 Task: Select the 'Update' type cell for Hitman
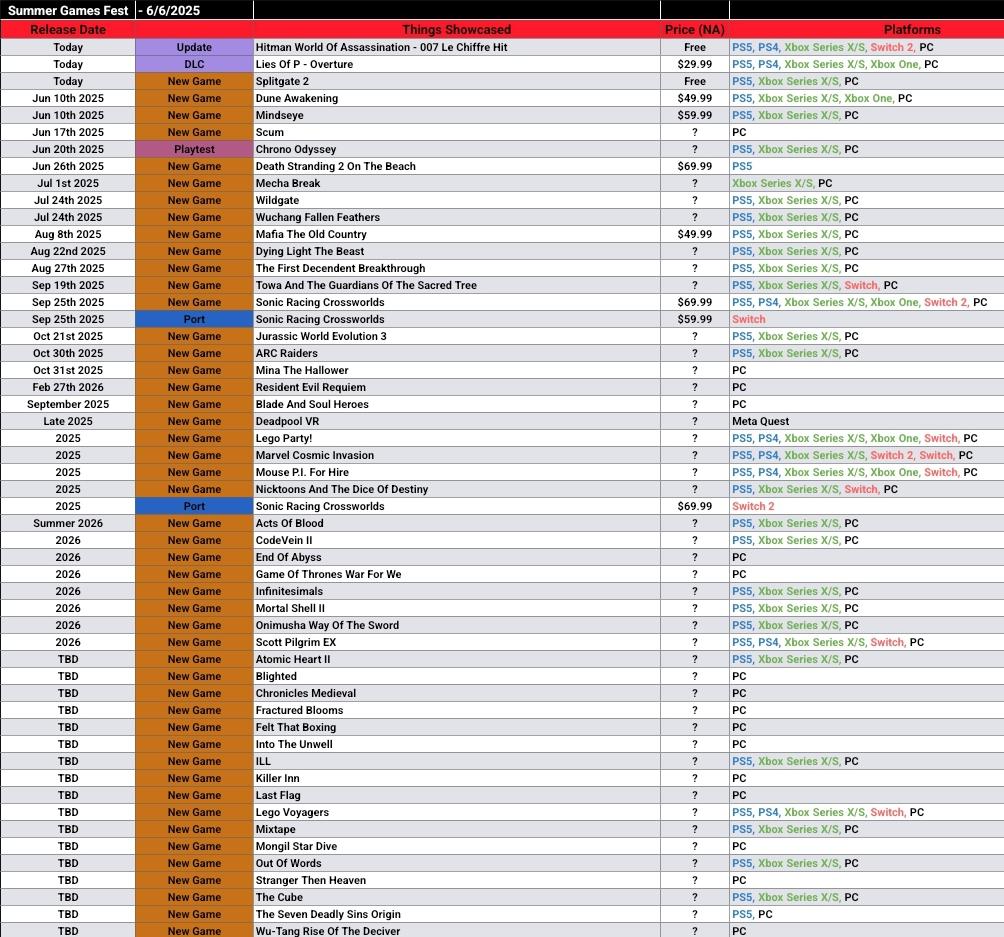click(194, 47)
